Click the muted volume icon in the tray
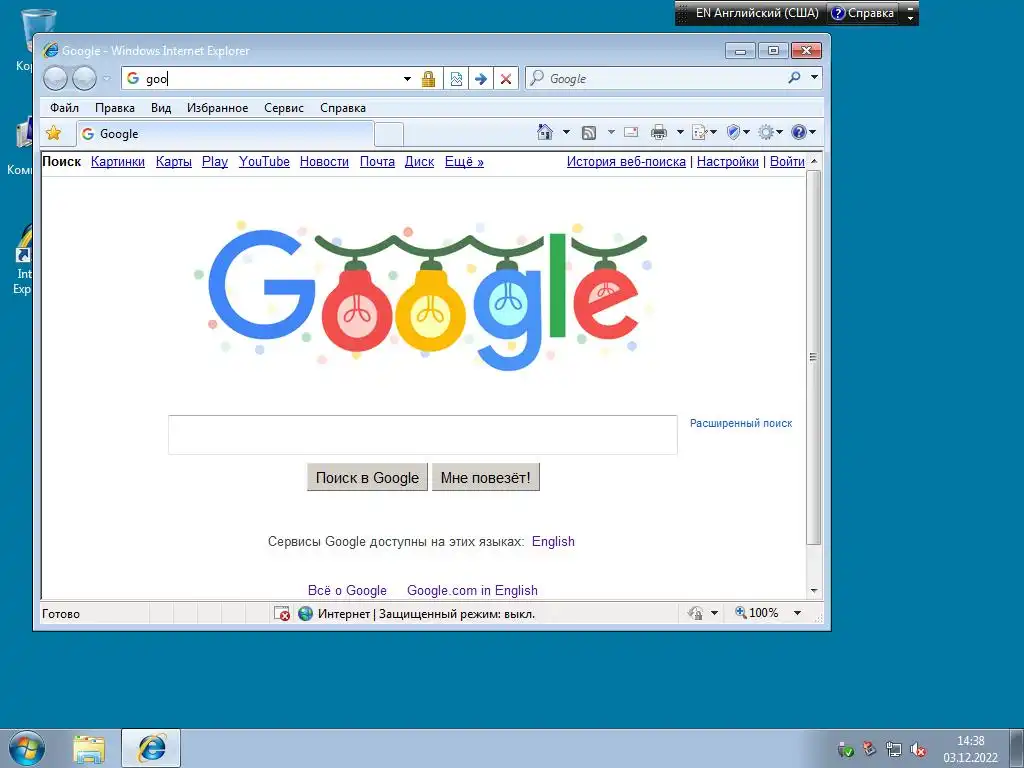 pyautogui.click(x=918, y=749)
